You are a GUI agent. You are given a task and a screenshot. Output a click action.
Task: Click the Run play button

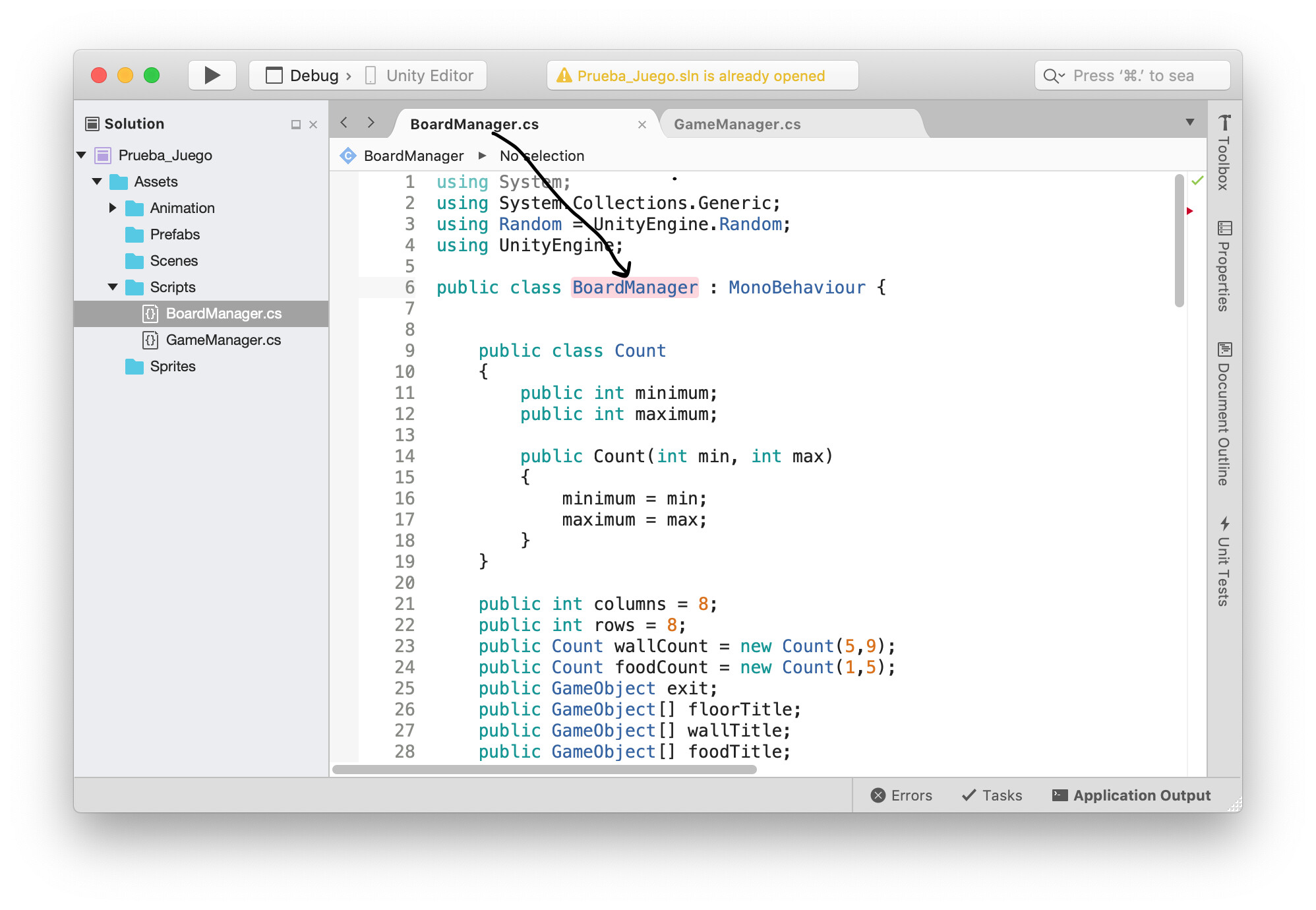tap(212, 75)
